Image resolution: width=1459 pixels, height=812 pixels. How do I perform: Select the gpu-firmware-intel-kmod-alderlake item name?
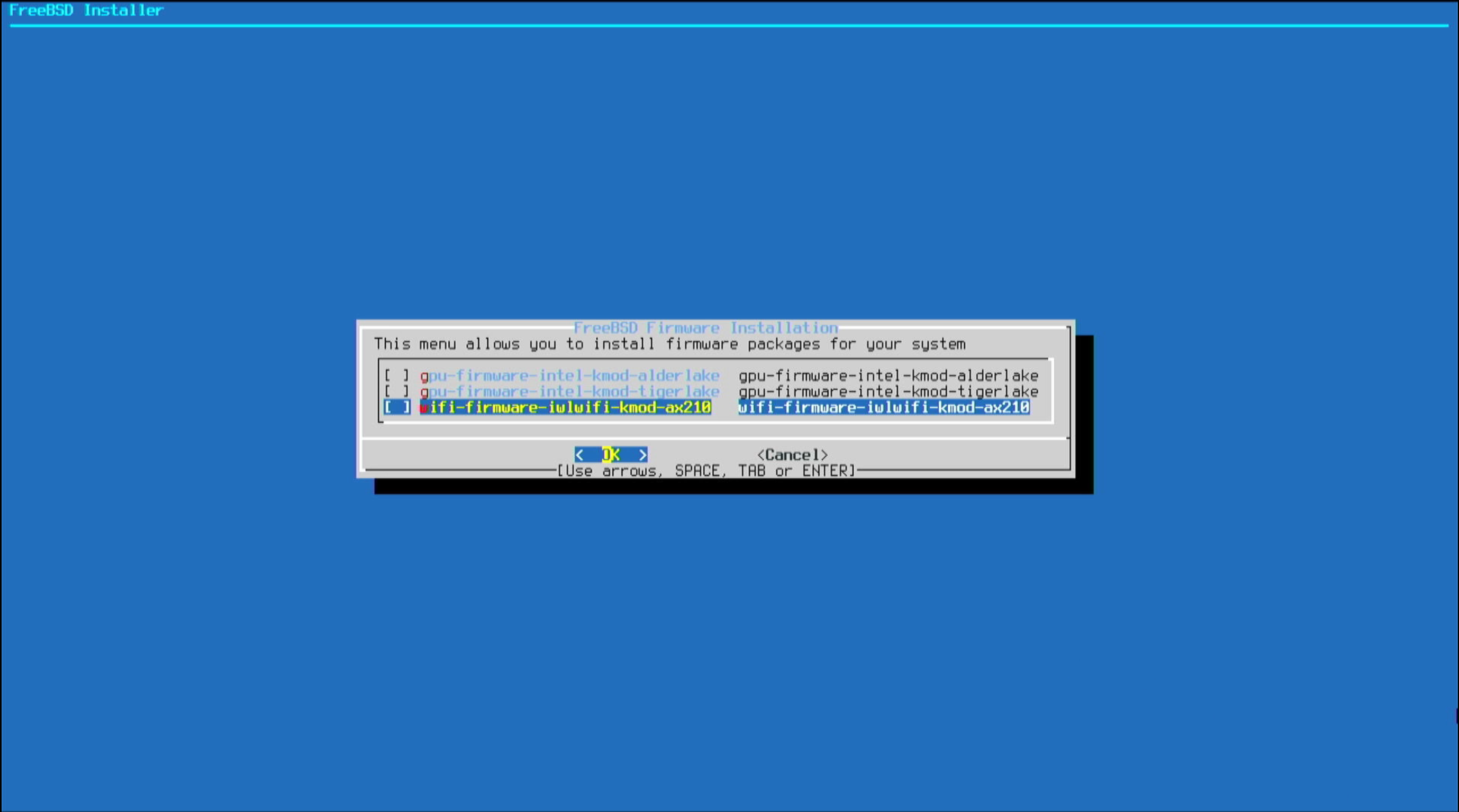[x=570, y=375]
